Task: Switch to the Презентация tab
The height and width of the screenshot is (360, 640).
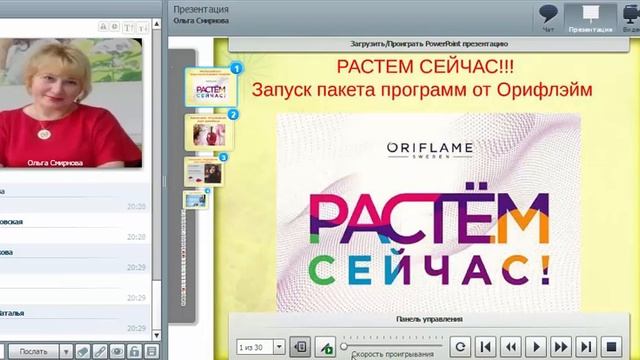Action: 590,18
